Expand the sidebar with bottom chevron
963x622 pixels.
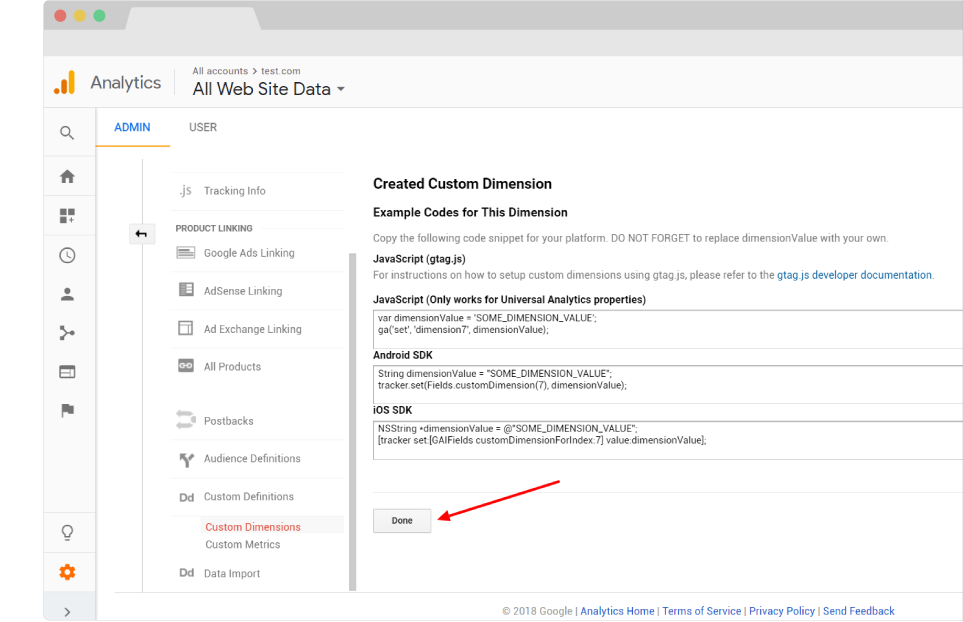(x=67, y=611)
